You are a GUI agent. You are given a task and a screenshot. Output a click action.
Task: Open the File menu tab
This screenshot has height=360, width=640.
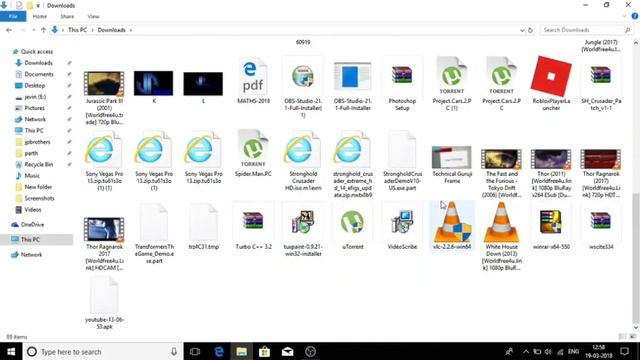[x=13, y=16]
